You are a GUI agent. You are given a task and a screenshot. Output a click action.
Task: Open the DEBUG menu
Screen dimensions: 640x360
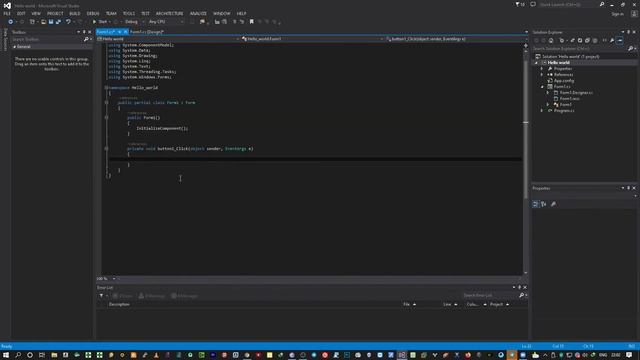(93, 13)
